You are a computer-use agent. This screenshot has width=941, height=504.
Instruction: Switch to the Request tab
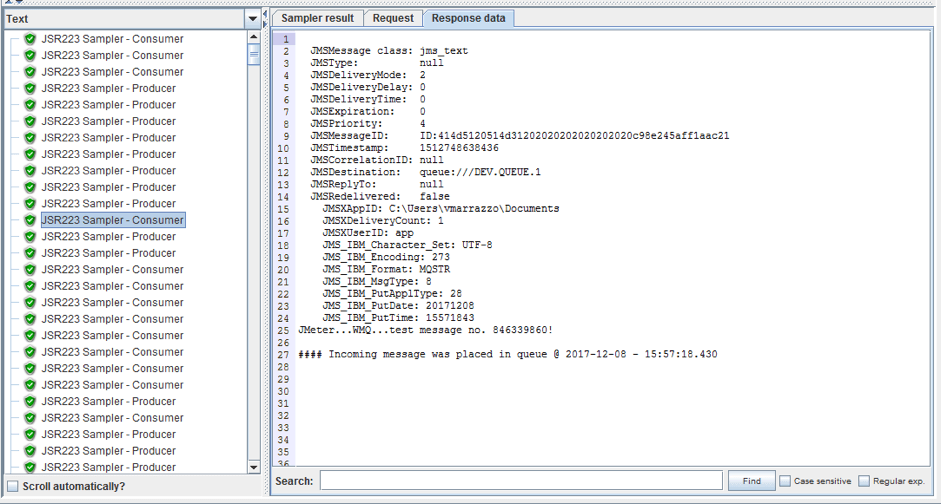[393, 18]
